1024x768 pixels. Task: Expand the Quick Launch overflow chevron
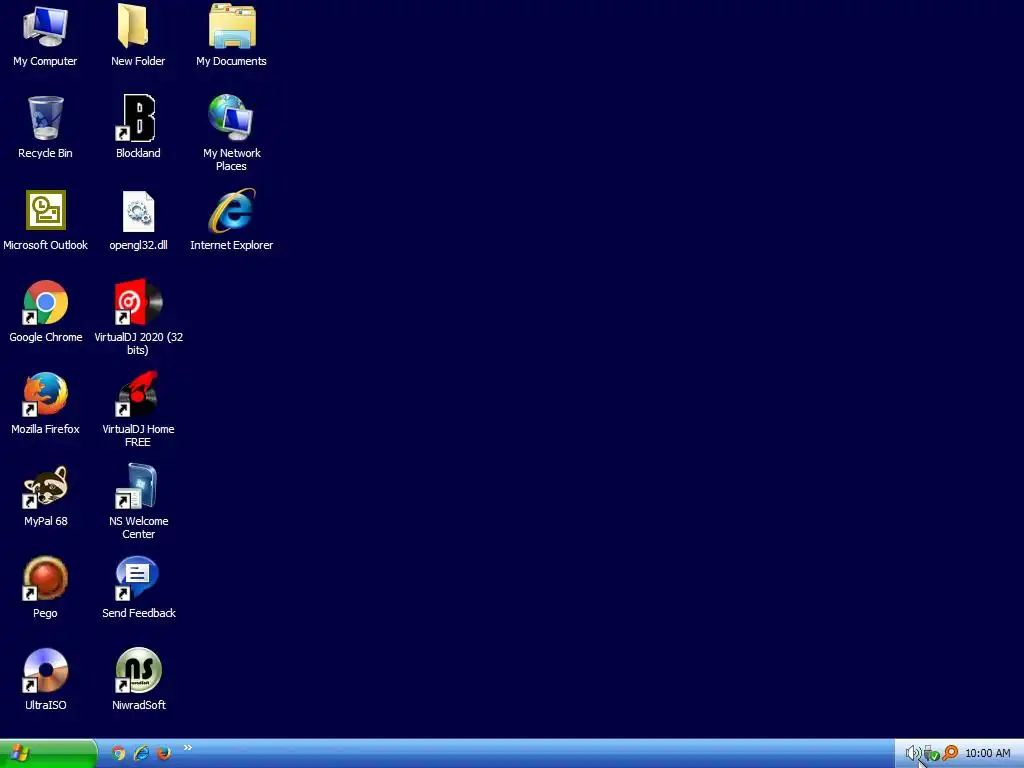click(187, 748)
